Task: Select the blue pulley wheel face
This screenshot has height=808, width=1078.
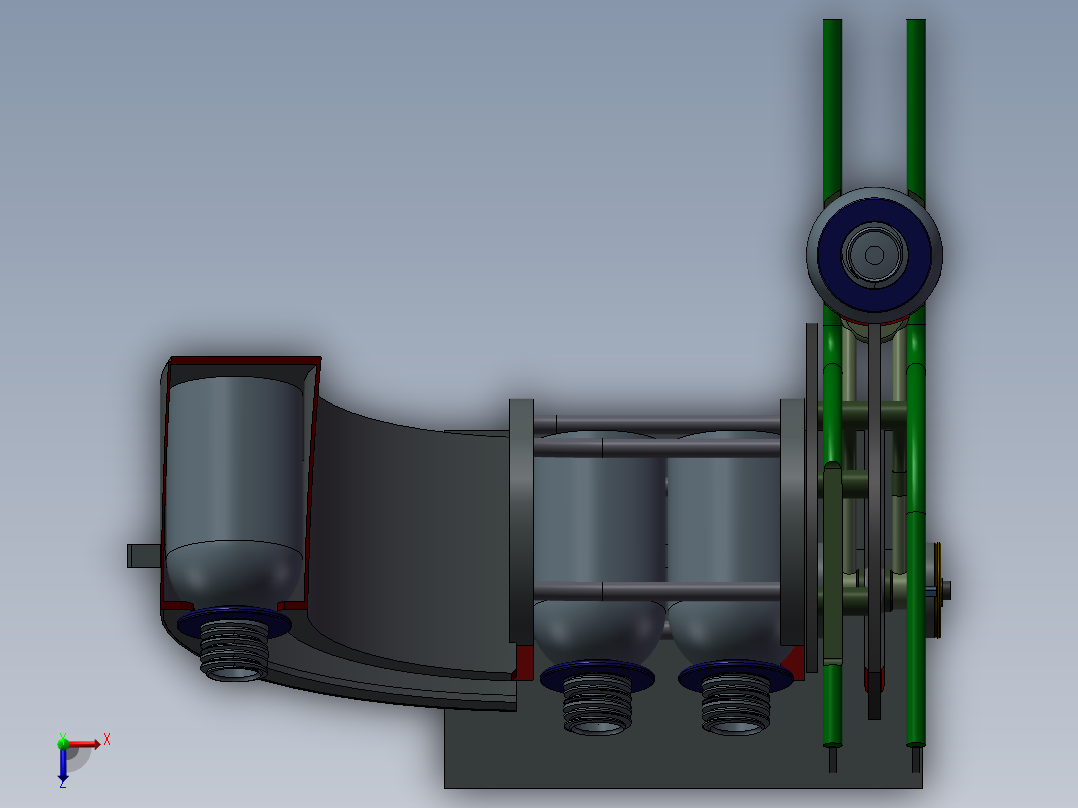Action: [874, 255]
